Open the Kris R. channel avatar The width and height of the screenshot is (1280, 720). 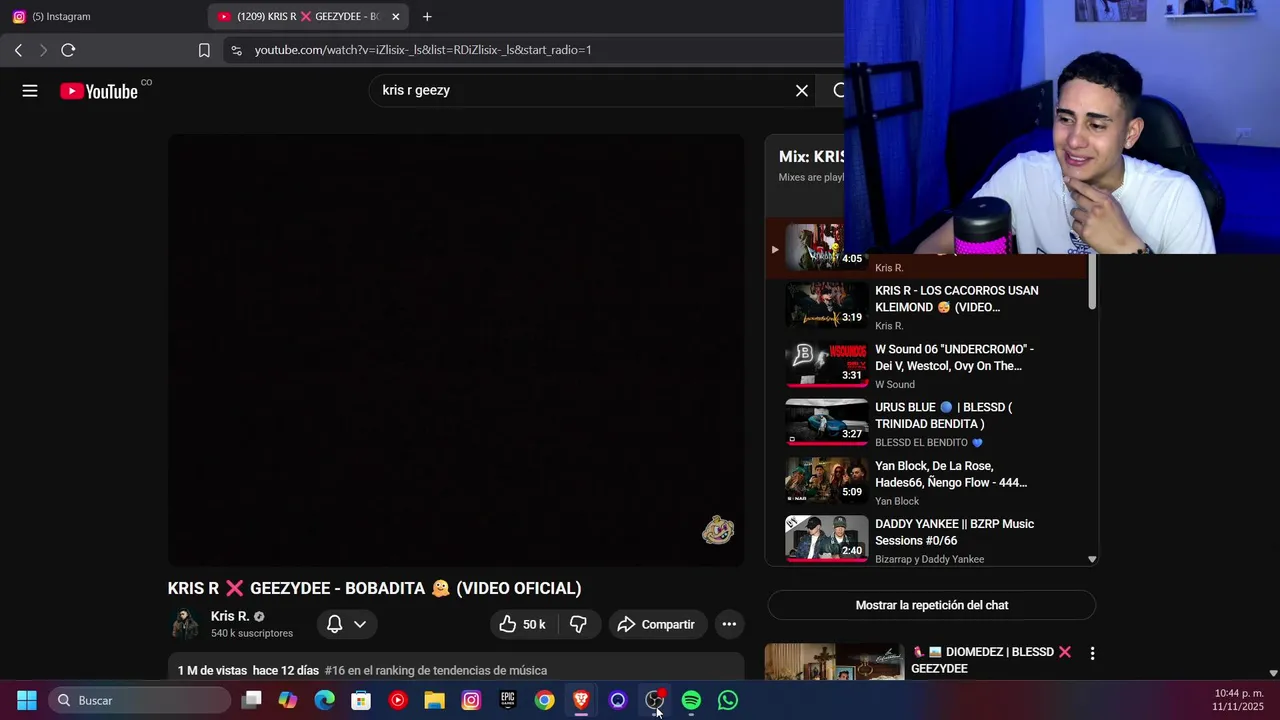tap(184, 624)
